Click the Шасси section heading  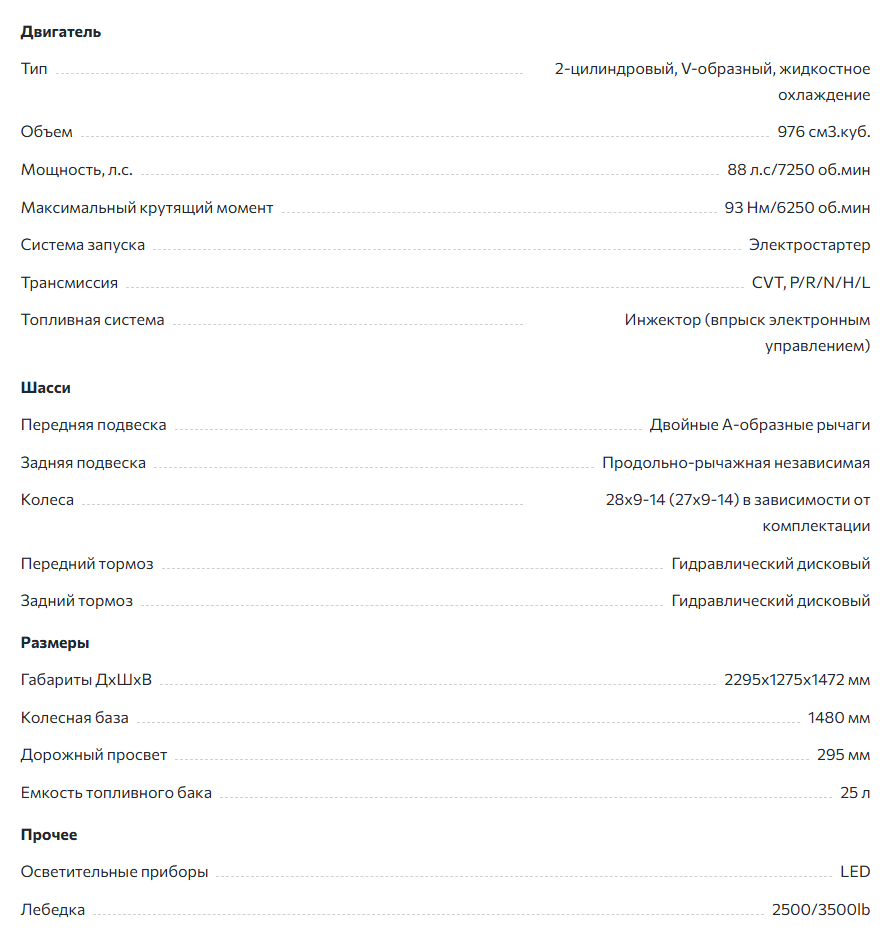click(x=46, y=388)
